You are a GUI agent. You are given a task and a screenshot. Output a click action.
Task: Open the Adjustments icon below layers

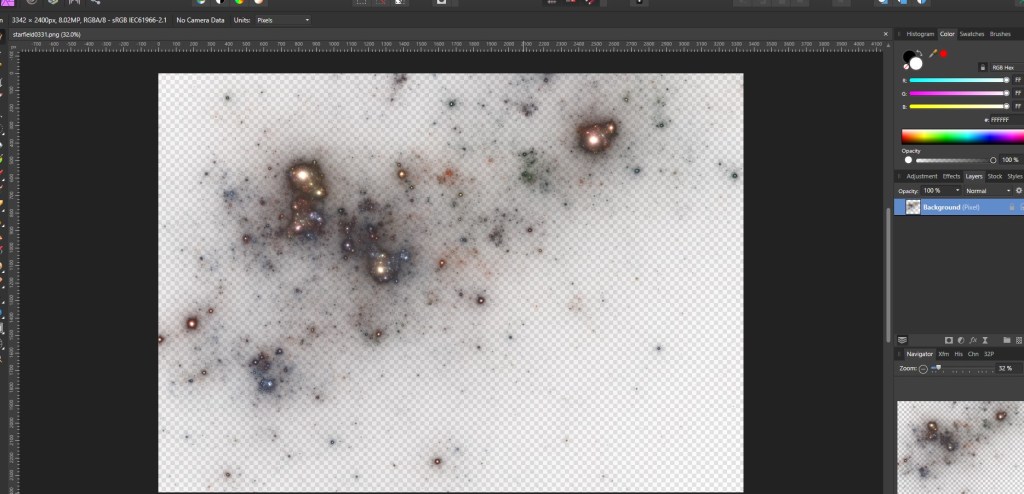961,340
